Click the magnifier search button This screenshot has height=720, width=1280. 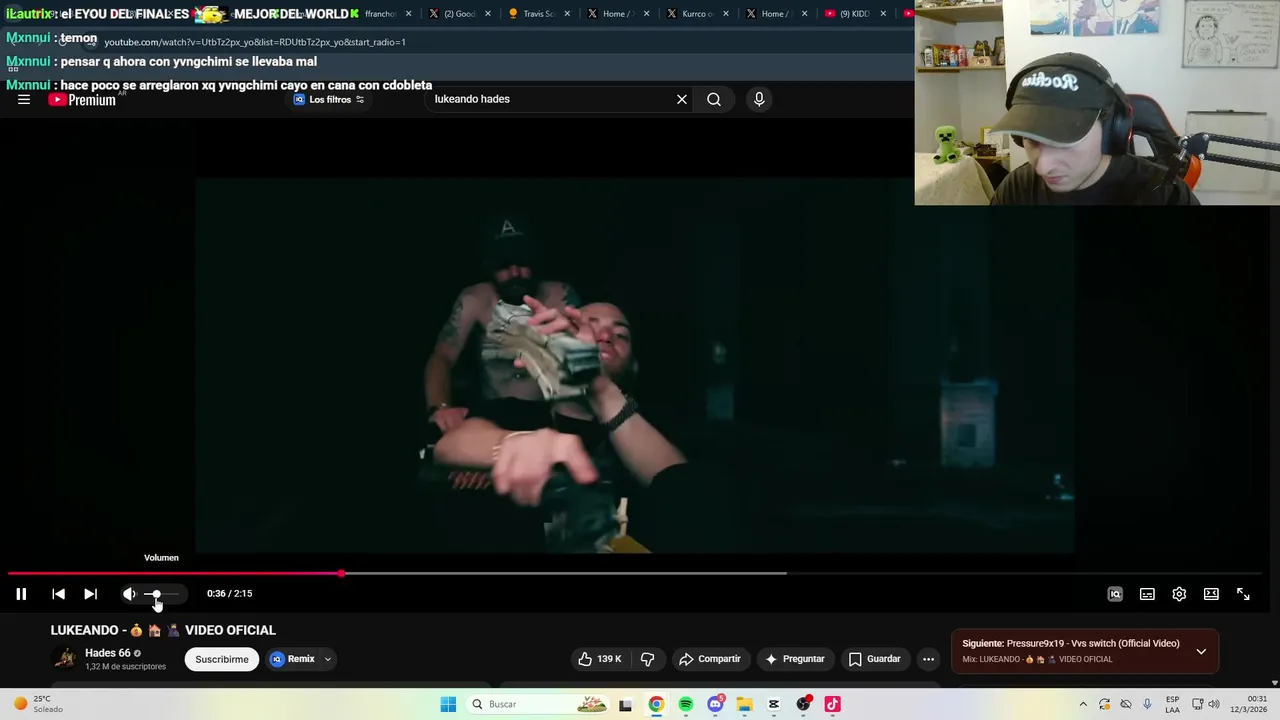(714, 99)
